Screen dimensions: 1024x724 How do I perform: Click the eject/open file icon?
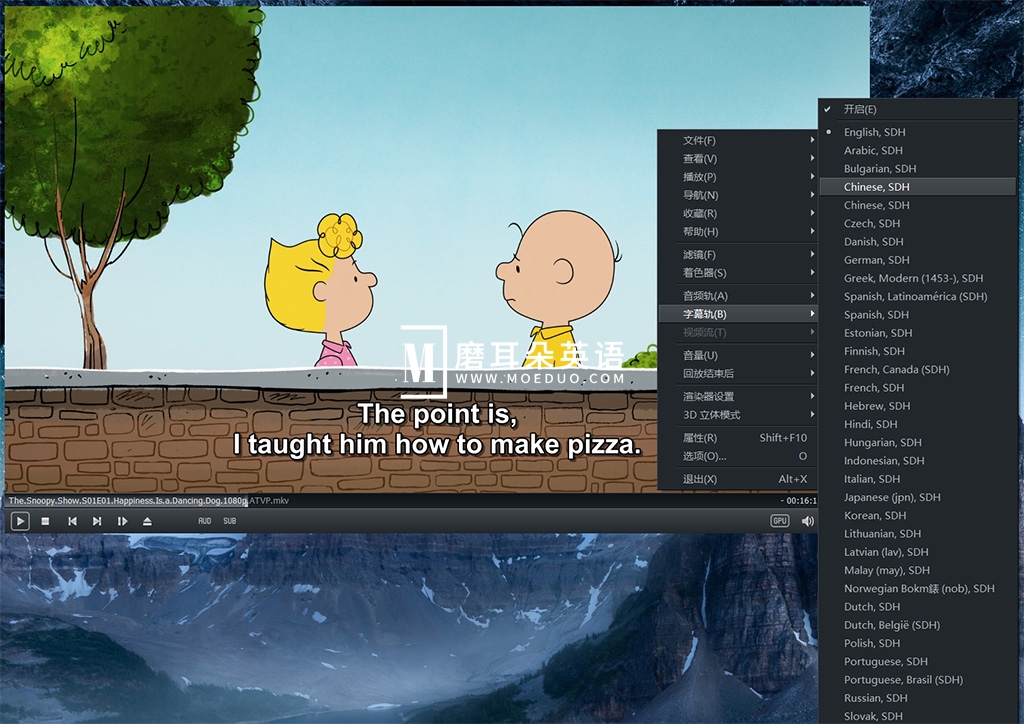tap(147, 521)
